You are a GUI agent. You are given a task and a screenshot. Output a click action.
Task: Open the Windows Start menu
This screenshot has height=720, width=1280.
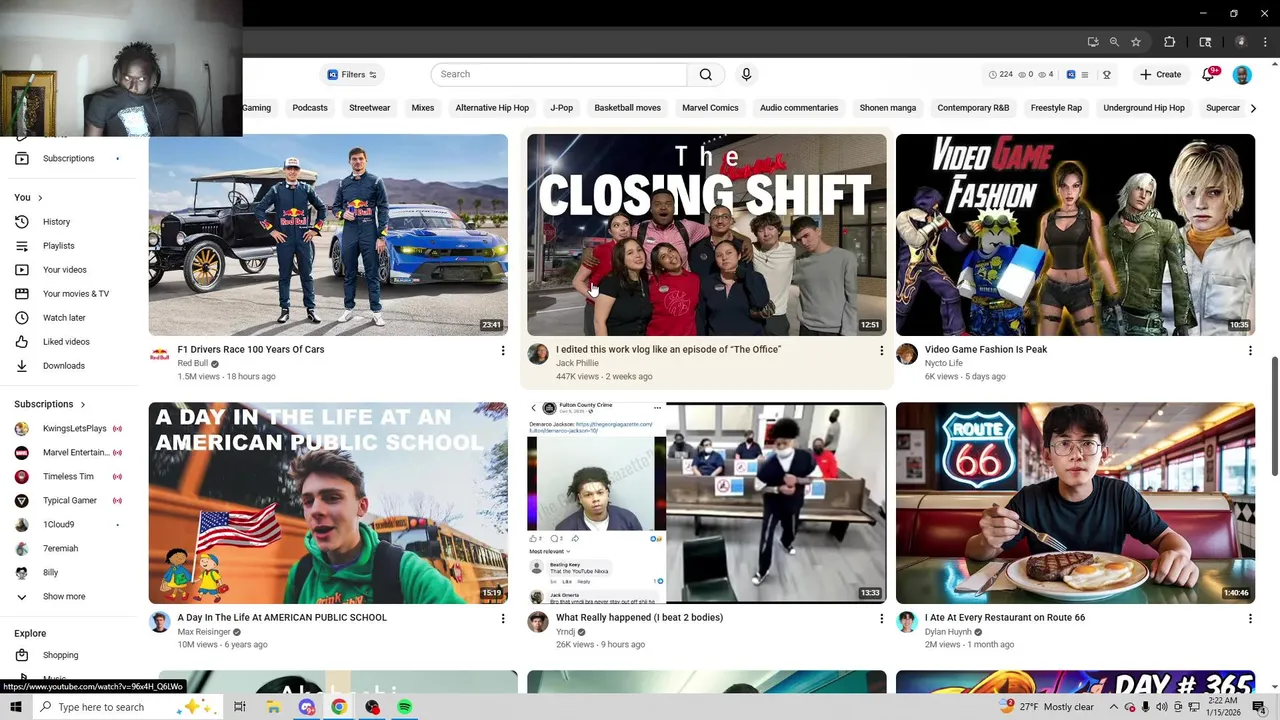[x=15, y=707]
